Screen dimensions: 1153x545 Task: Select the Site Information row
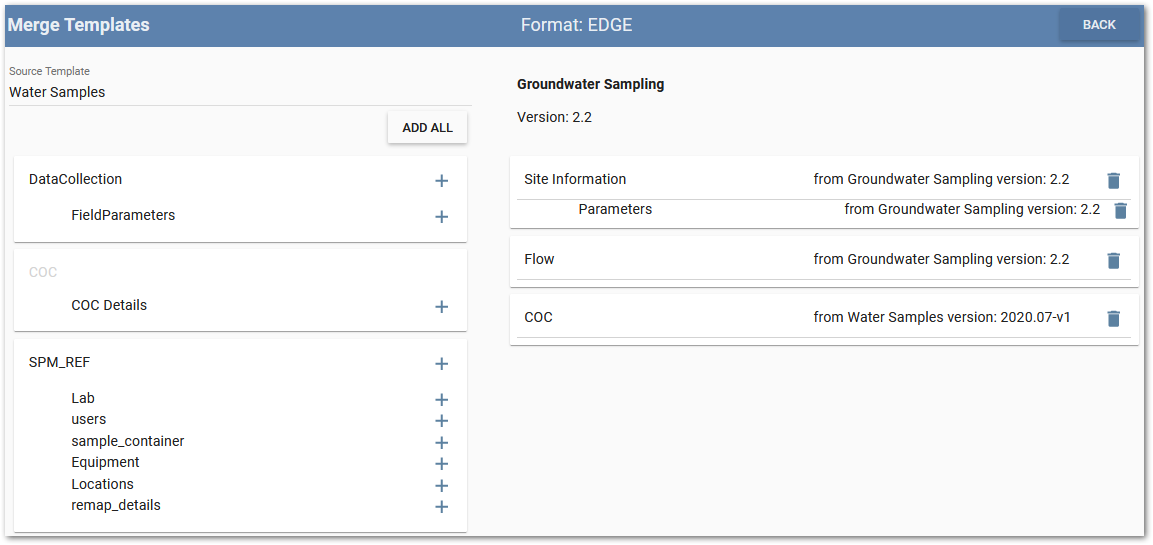(575, 179)
